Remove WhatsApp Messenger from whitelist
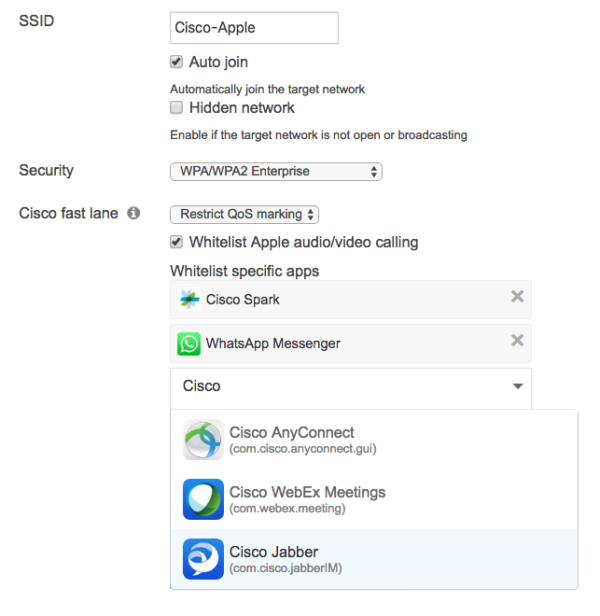 tap(517, 341)
